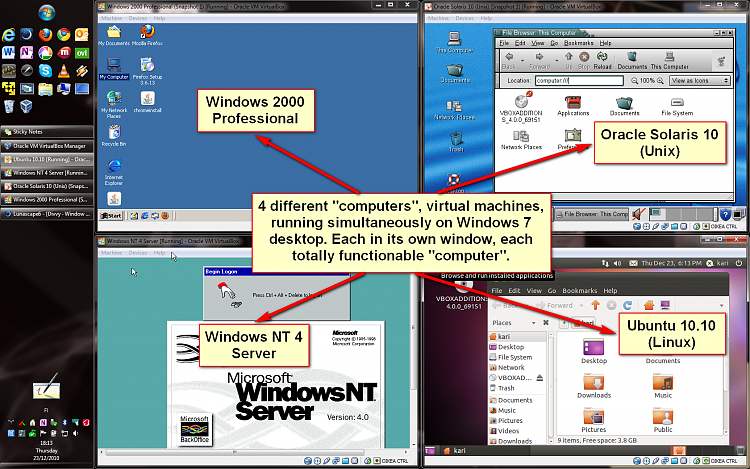Click blue Reload icon in Ubuntu file manager
750x469 pixels.
point(628,305)
